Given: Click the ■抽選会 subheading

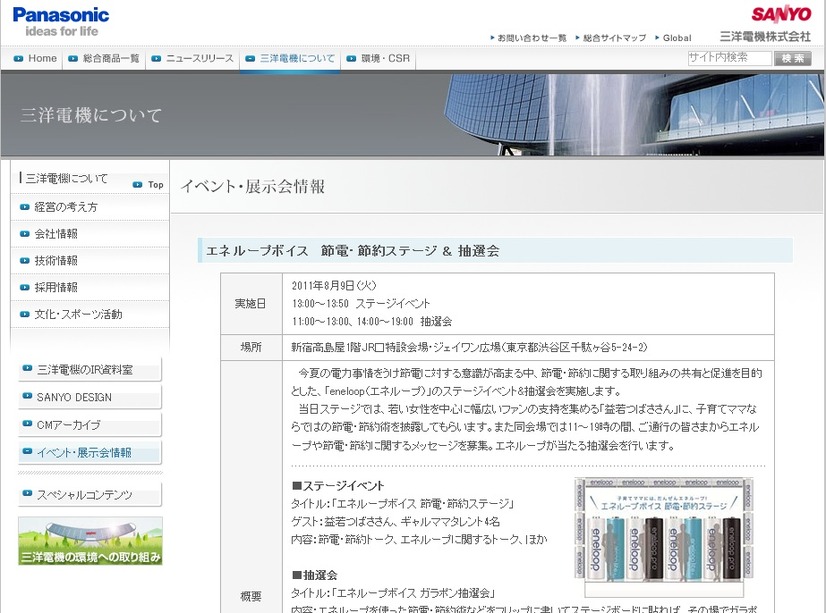Looking at the screenshot, I should click(314, 575).
